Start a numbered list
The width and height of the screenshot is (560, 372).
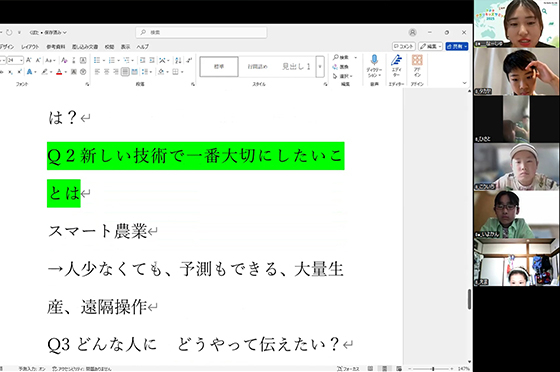point(112,60)
